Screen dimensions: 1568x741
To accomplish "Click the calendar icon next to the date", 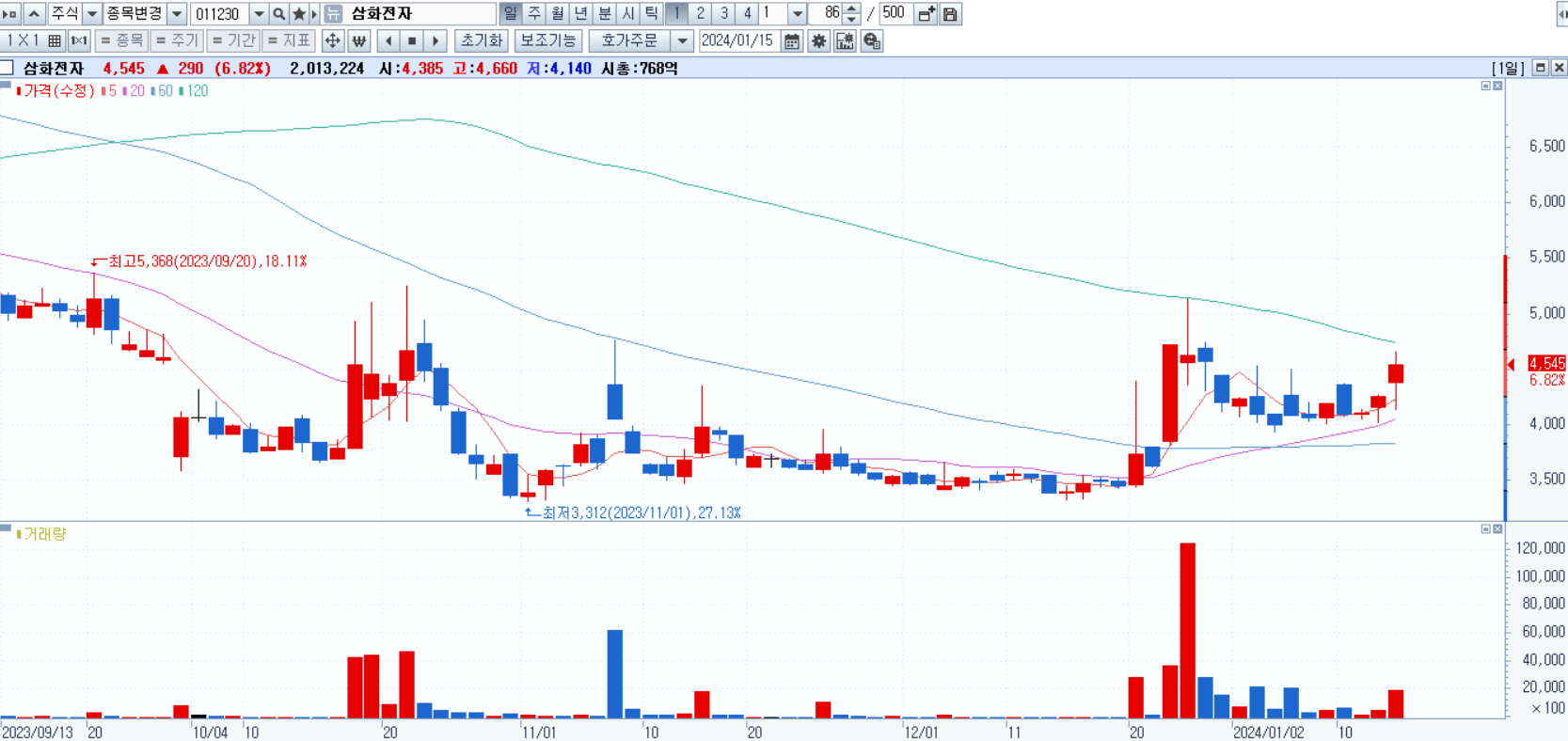I will [792, 40].
